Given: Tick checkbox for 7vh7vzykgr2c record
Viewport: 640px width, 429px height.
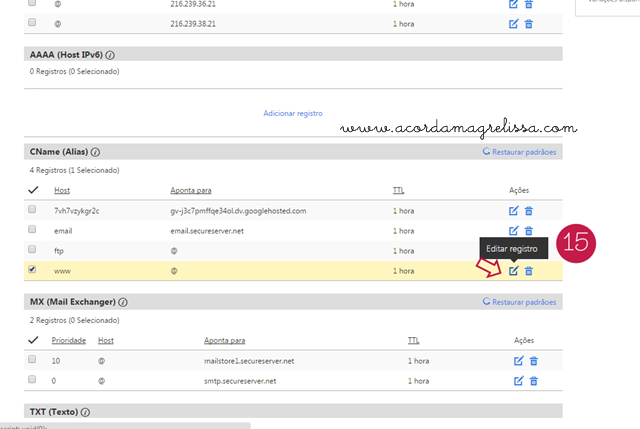Looking at the screenshot, I should [32, 209].
